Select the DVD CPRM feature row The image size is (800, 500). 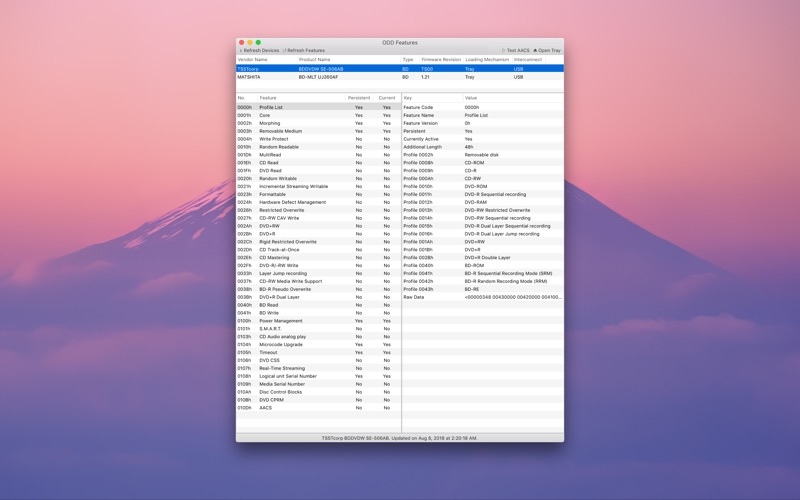318,400
